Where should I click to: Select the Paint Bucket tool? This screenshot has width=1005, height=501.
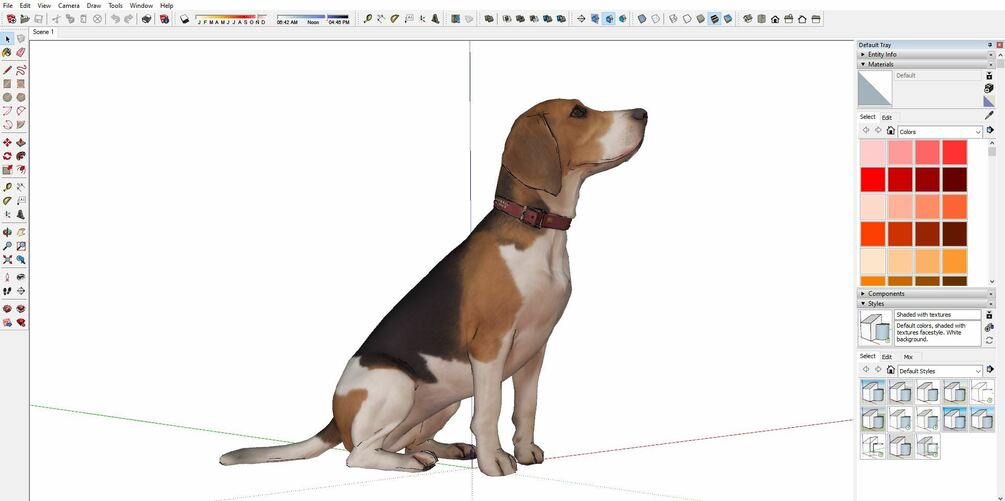click(x=7, y=53)
